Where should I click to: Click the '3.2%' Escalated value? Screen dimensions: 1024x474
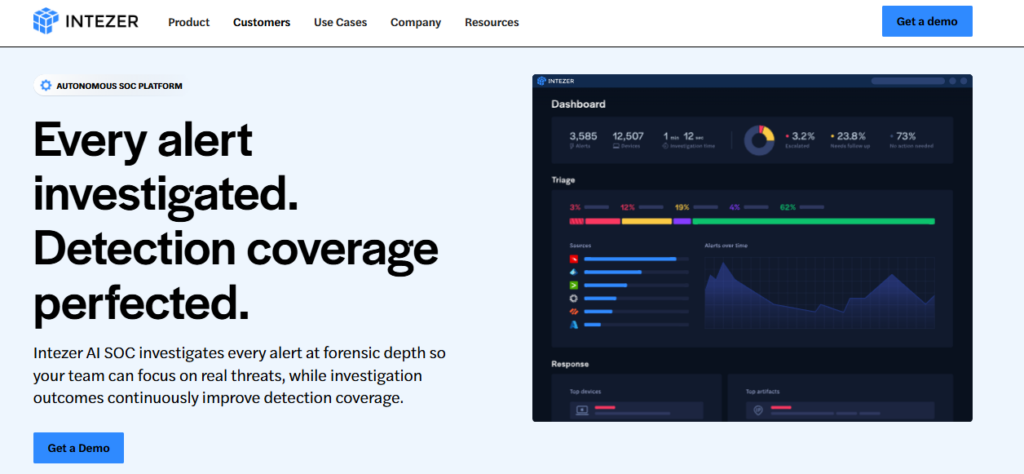tap(803, 136)
